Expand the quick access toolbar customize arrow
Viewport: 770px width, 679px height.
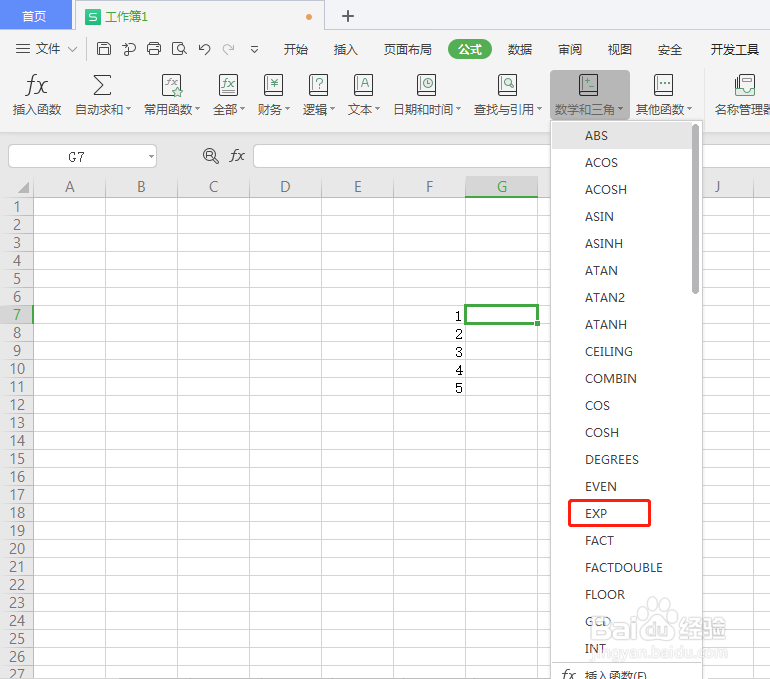254,49
